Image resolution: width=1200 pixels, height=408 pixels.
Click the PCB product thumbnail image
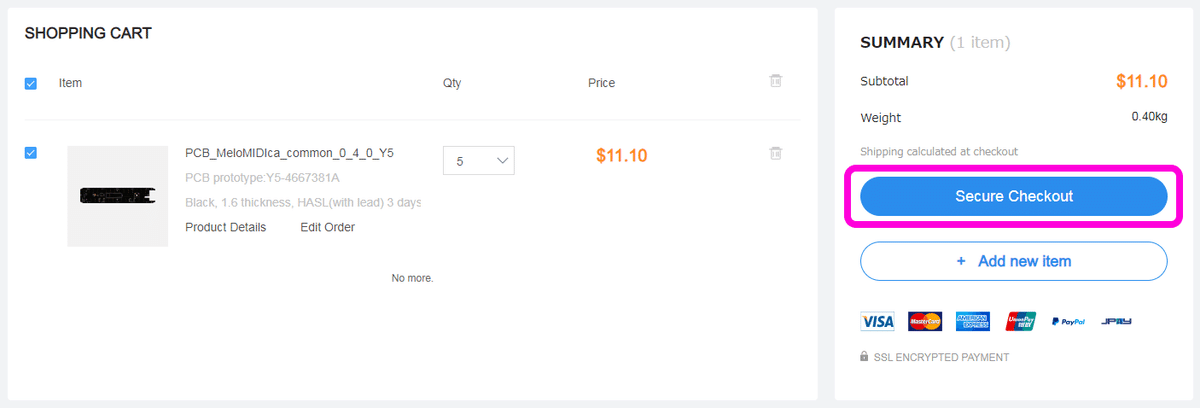[x=118, y=196]
